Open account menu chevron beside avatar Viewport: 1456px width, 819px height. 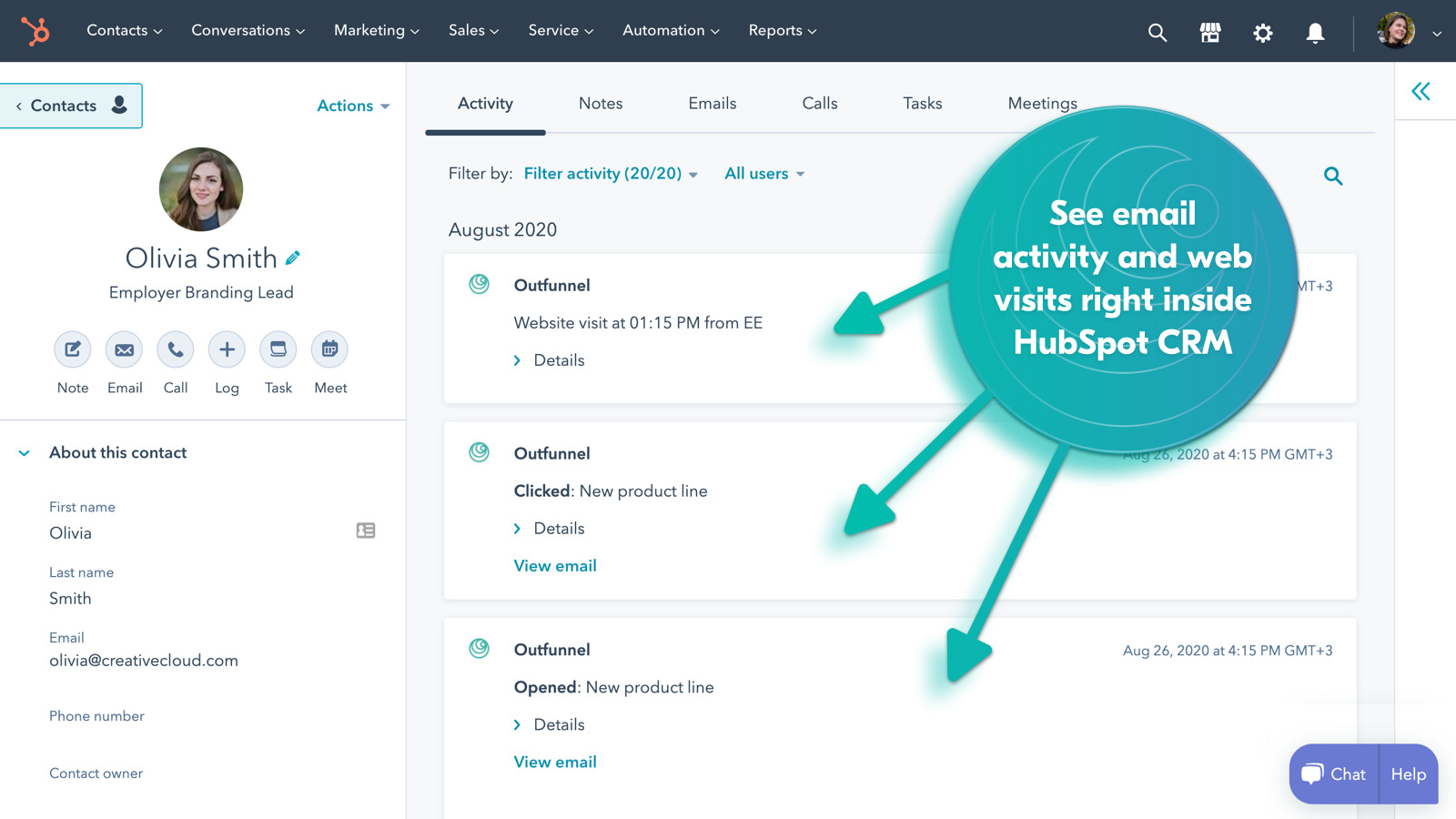click(1437, 34)
